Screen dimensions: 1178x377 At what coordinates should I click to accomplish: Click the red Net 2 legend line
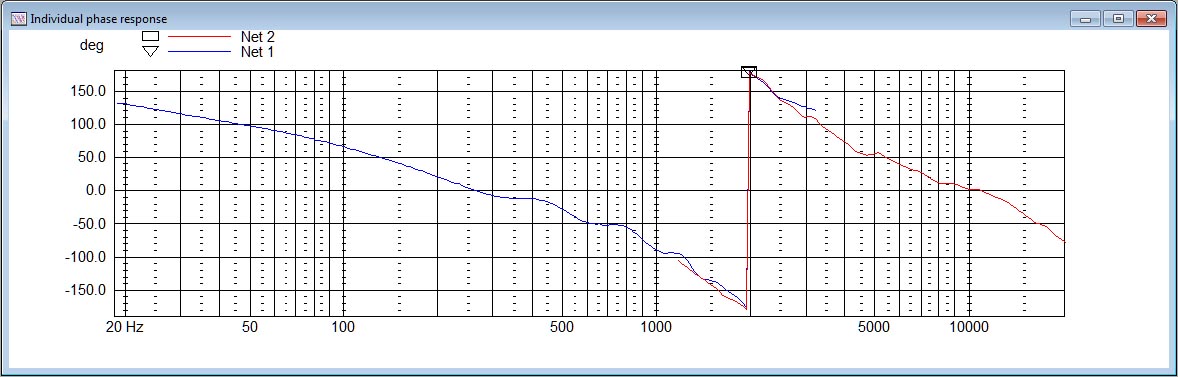pos(198,36)
